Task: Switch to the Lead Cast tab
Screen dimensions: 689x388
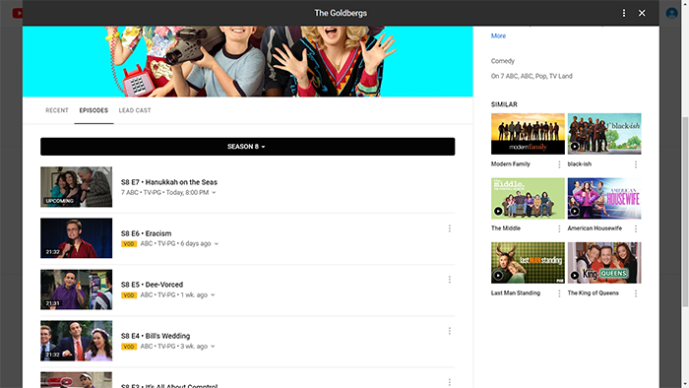Action: 134,110
